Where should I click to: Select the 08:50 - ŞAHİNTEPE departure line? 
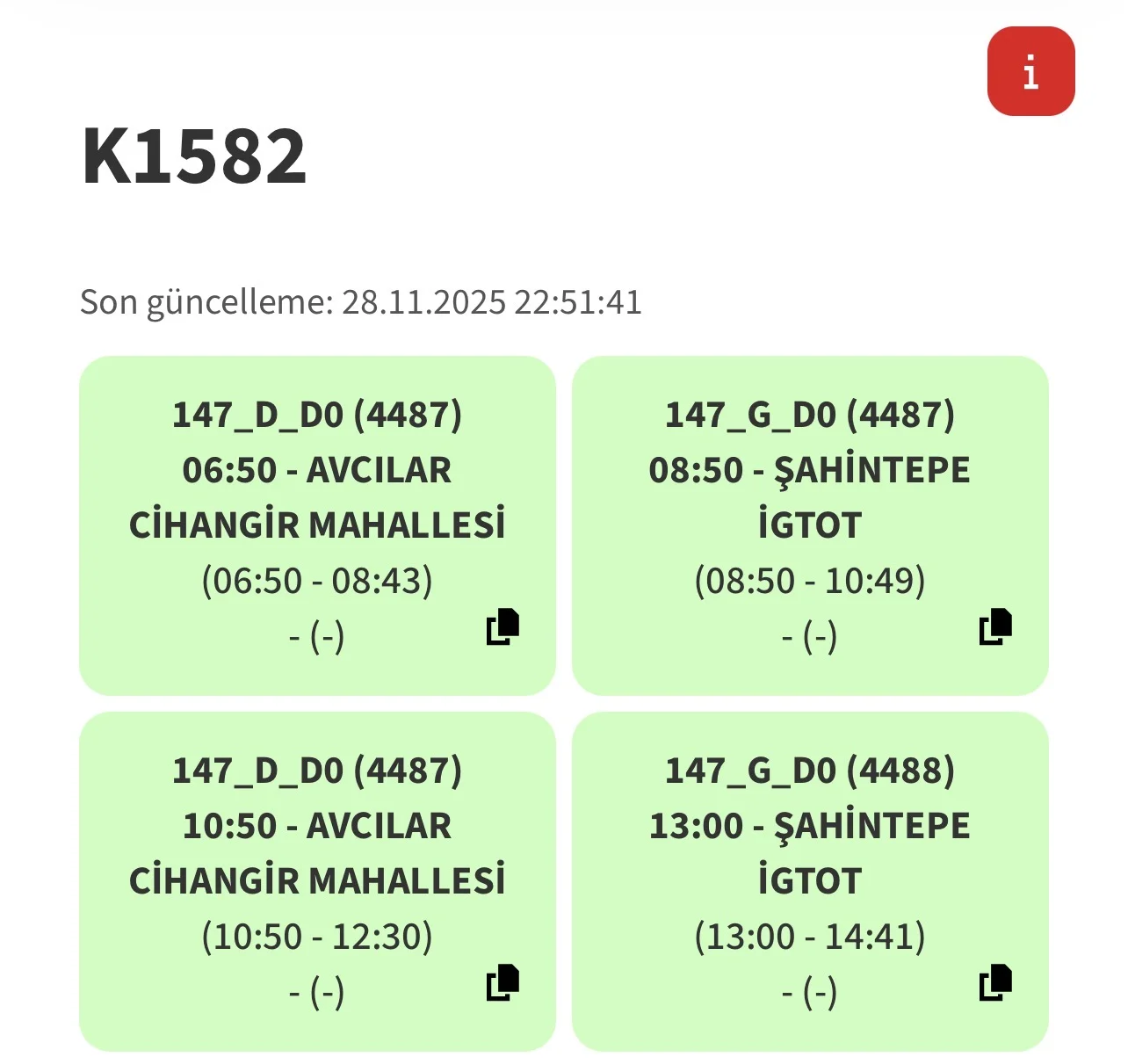809,470
